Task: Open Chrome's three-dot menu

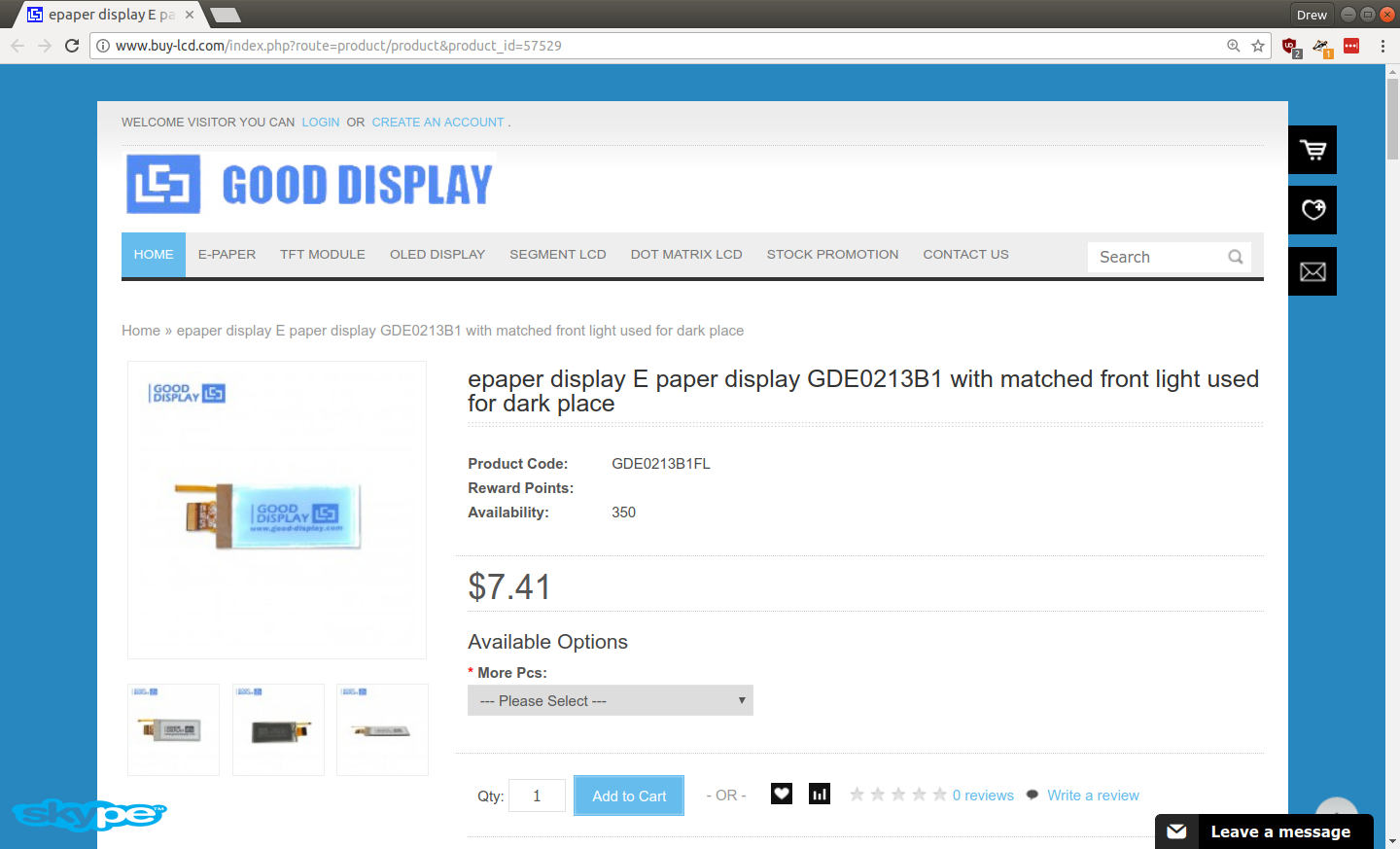Action: pyautogui.click(x=1382, y=46)
